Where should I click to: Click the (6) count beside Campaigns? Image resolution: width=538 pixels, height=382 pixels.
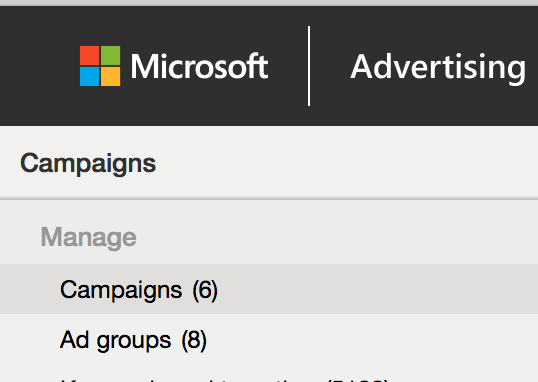point(205,290)
